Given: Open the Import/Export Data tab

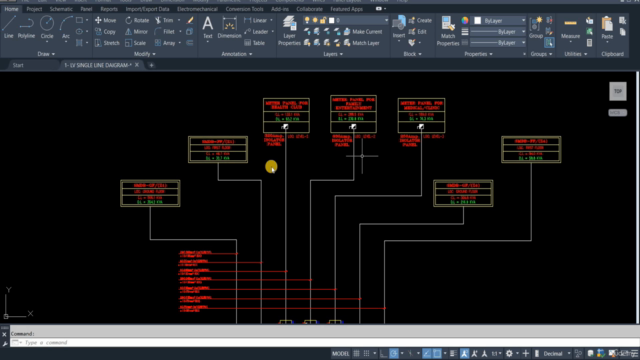Looking at the screenshot, I should coord(147,9).
